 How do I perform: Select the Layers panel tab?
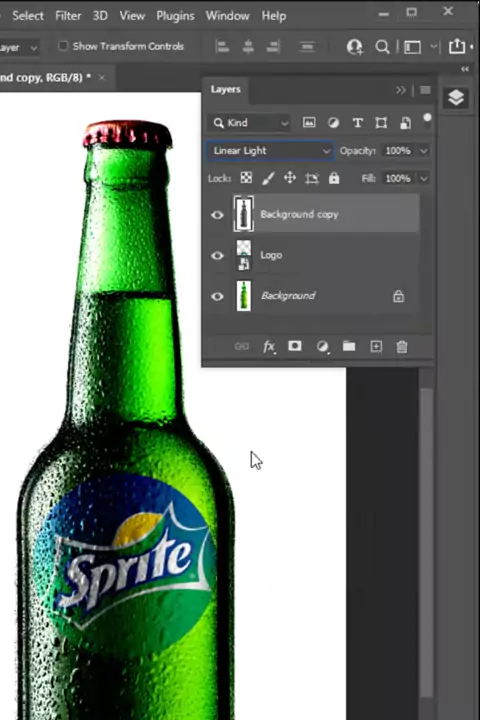coord(226,89)
